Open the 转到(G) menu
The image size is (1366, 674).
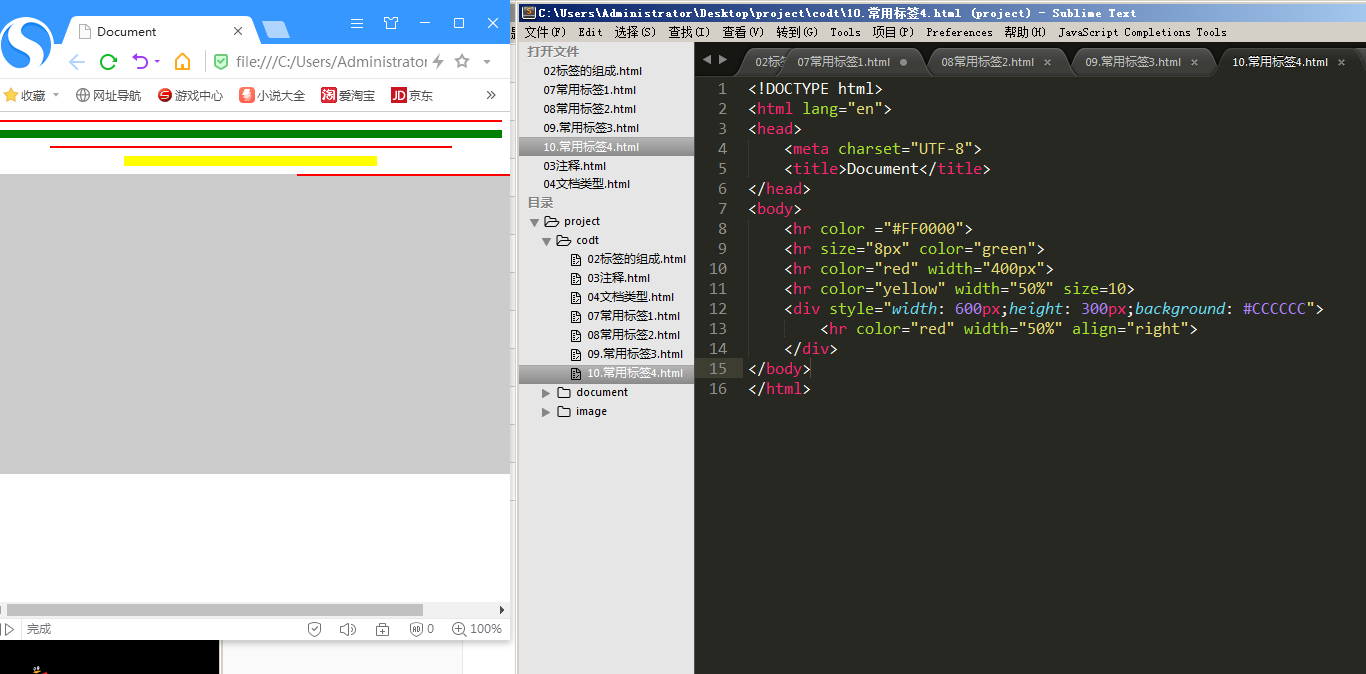tap(797, 32)
